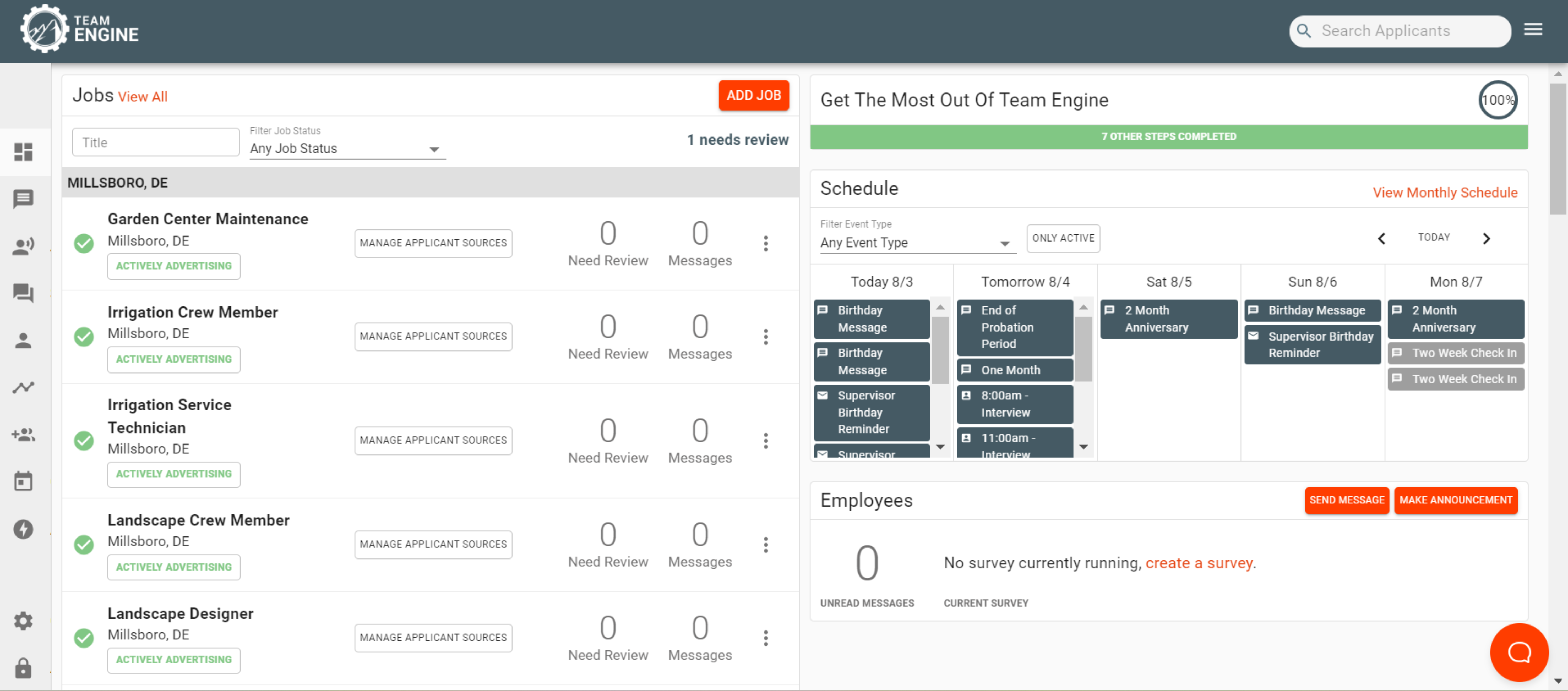
Task: Open the double chat bubbles sidebar icon
Action: point(23,293)
